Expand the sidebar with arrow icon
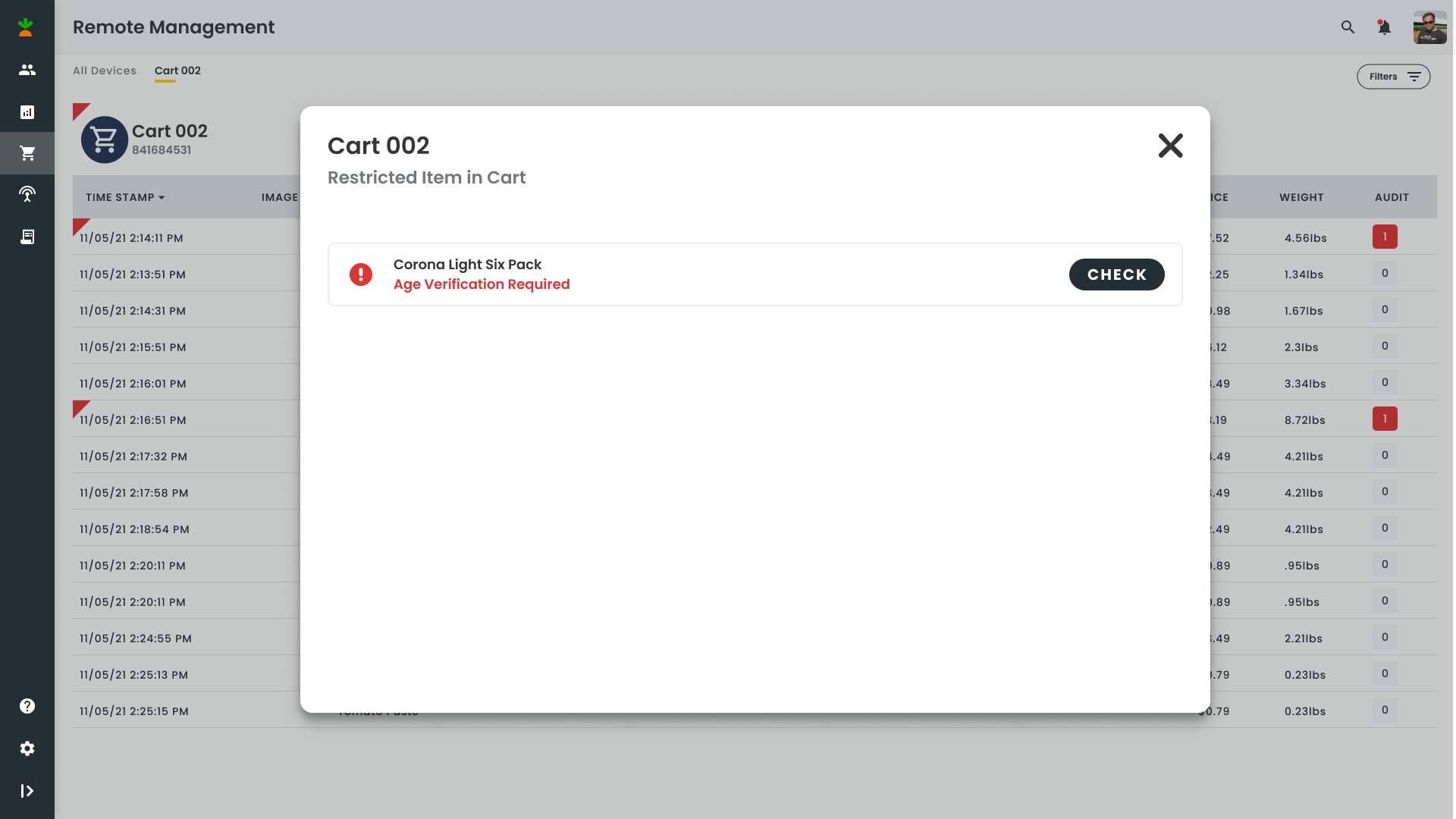The height and width of the screenshot is (819, 1456). pyautogui.click(x=27, y=791)
